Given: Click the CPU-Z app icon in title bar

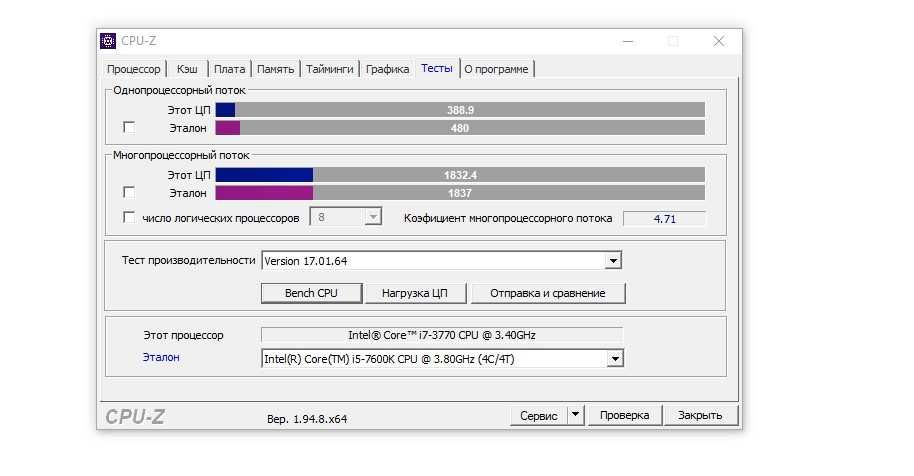Looking at the screenshot, I should [x=108, y=41].
